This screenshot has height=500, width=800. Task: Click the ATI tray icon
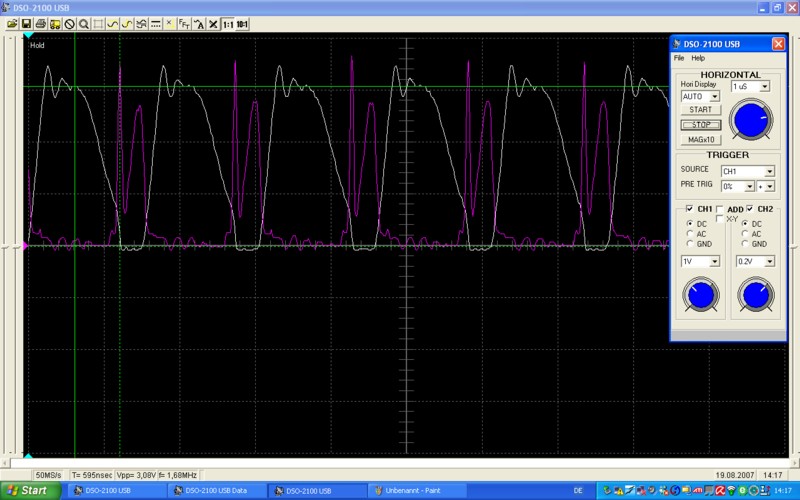coord(697,490)
